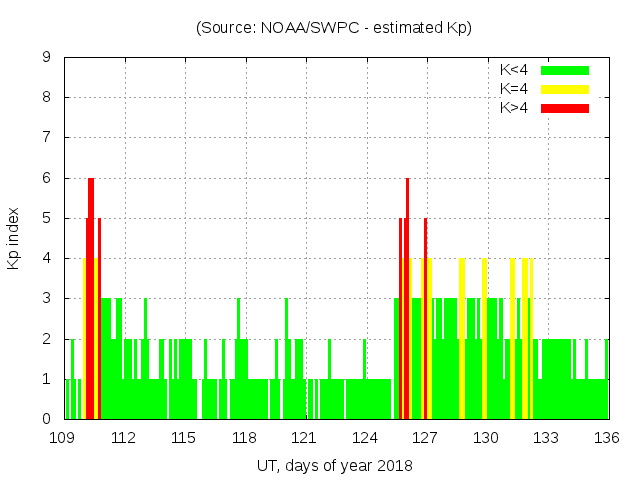Click the red K>4 legend swatch
The width and height of the screenshot is (640, 480).
pyautogui.click(x=565, y=107)
